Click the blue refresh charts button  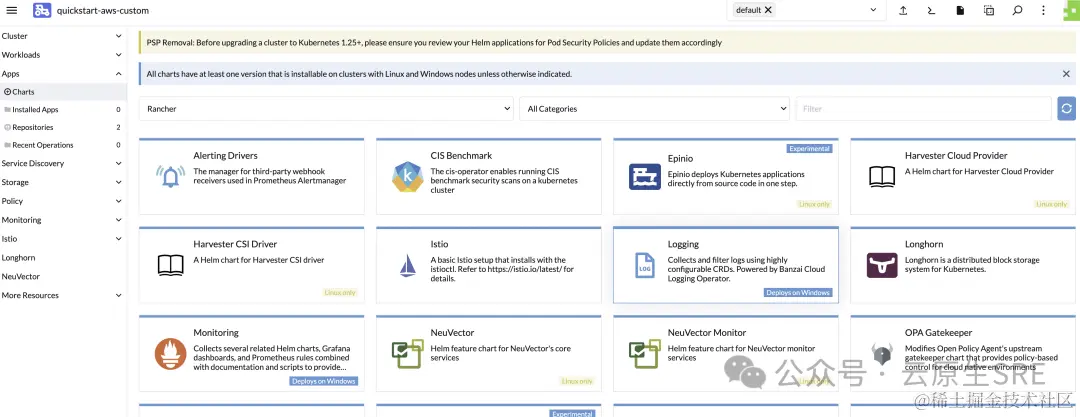pos(1066,109)
